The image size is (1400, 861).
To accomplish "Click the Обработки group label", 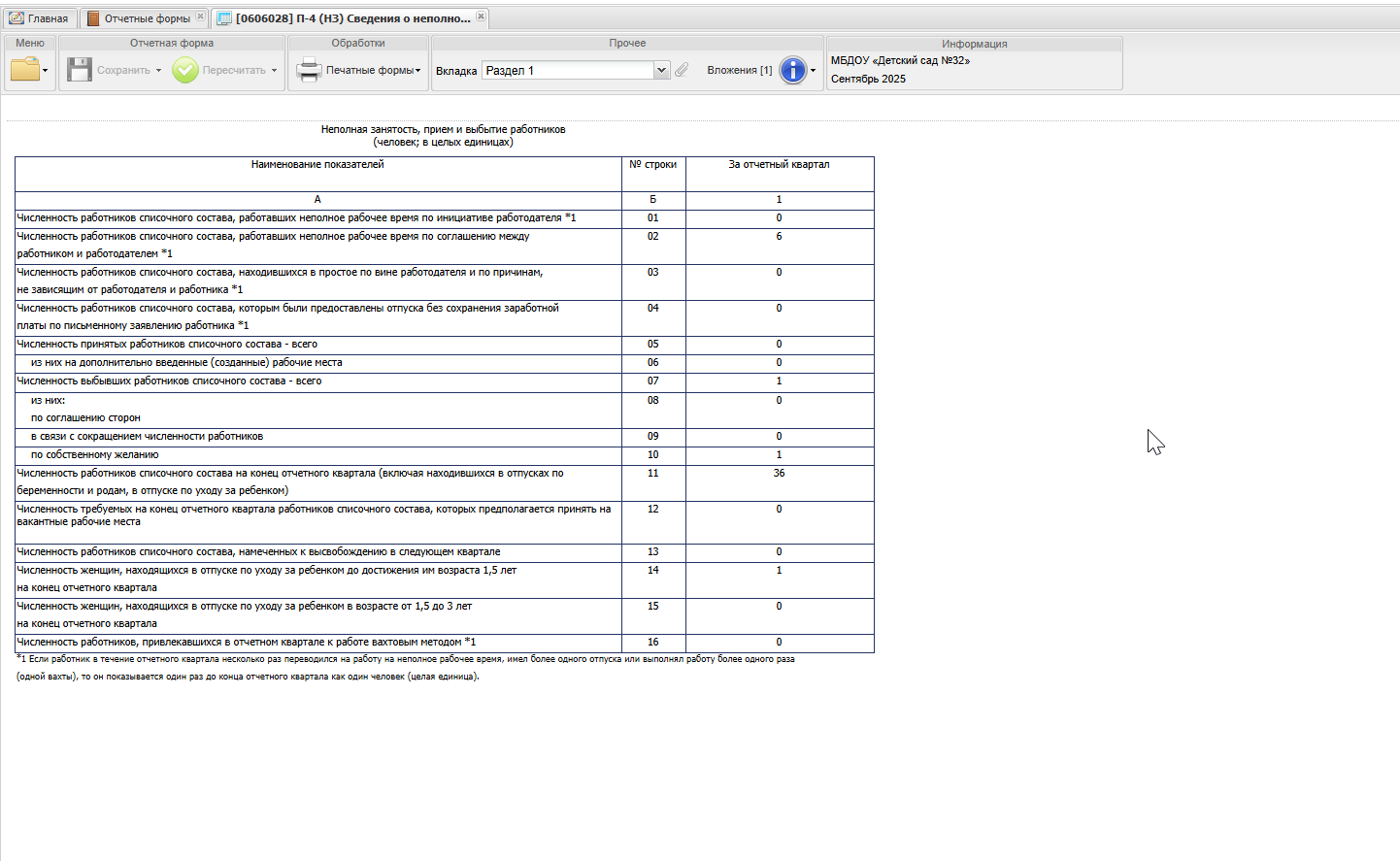I will click(x=358, y=43).
